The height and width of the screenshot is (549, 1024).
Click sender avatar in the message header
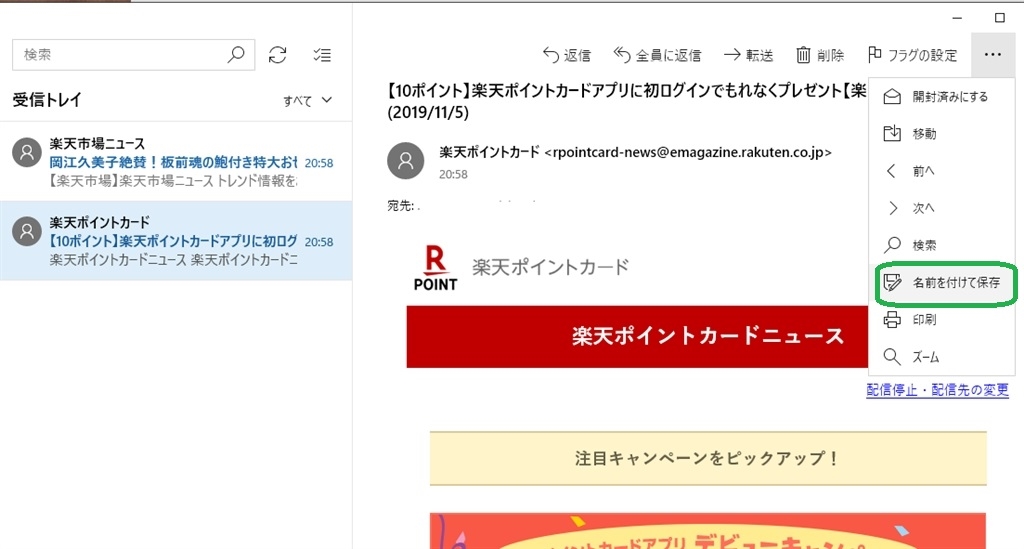(406, 161)
